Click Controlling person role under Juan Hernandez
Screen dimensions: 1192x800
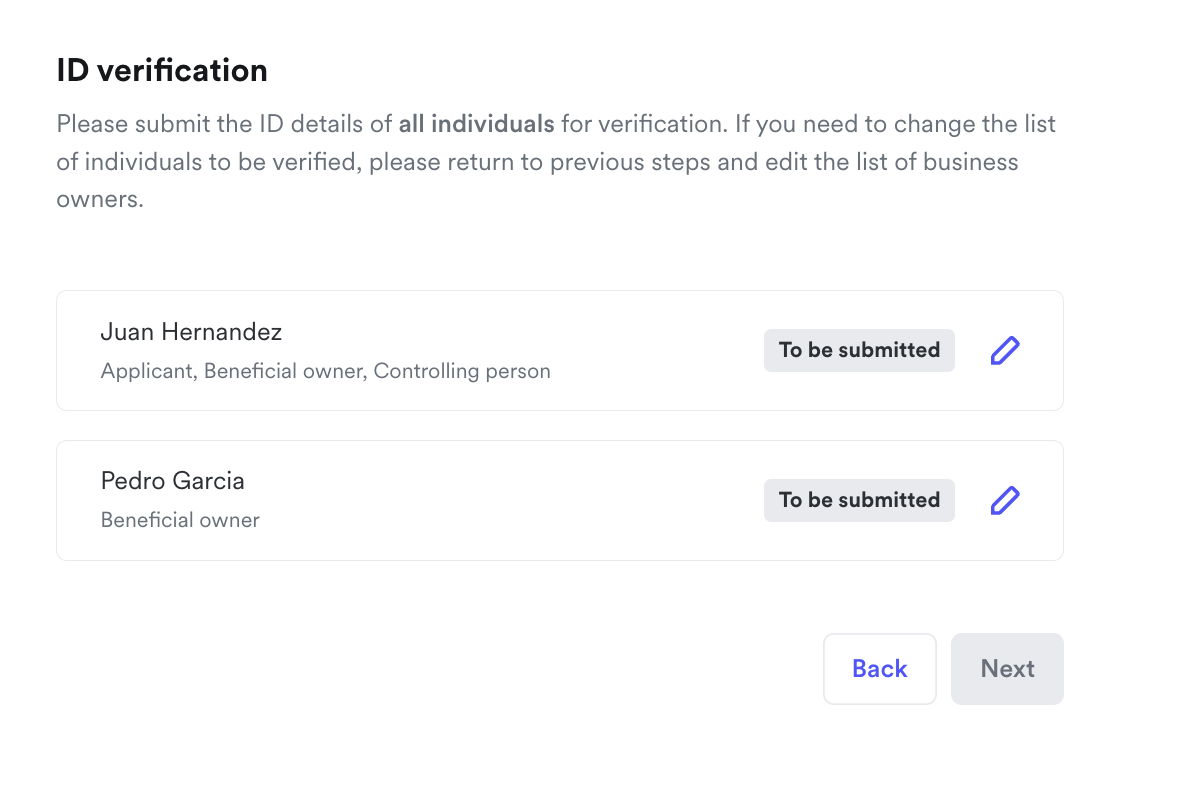coord(462,371)
